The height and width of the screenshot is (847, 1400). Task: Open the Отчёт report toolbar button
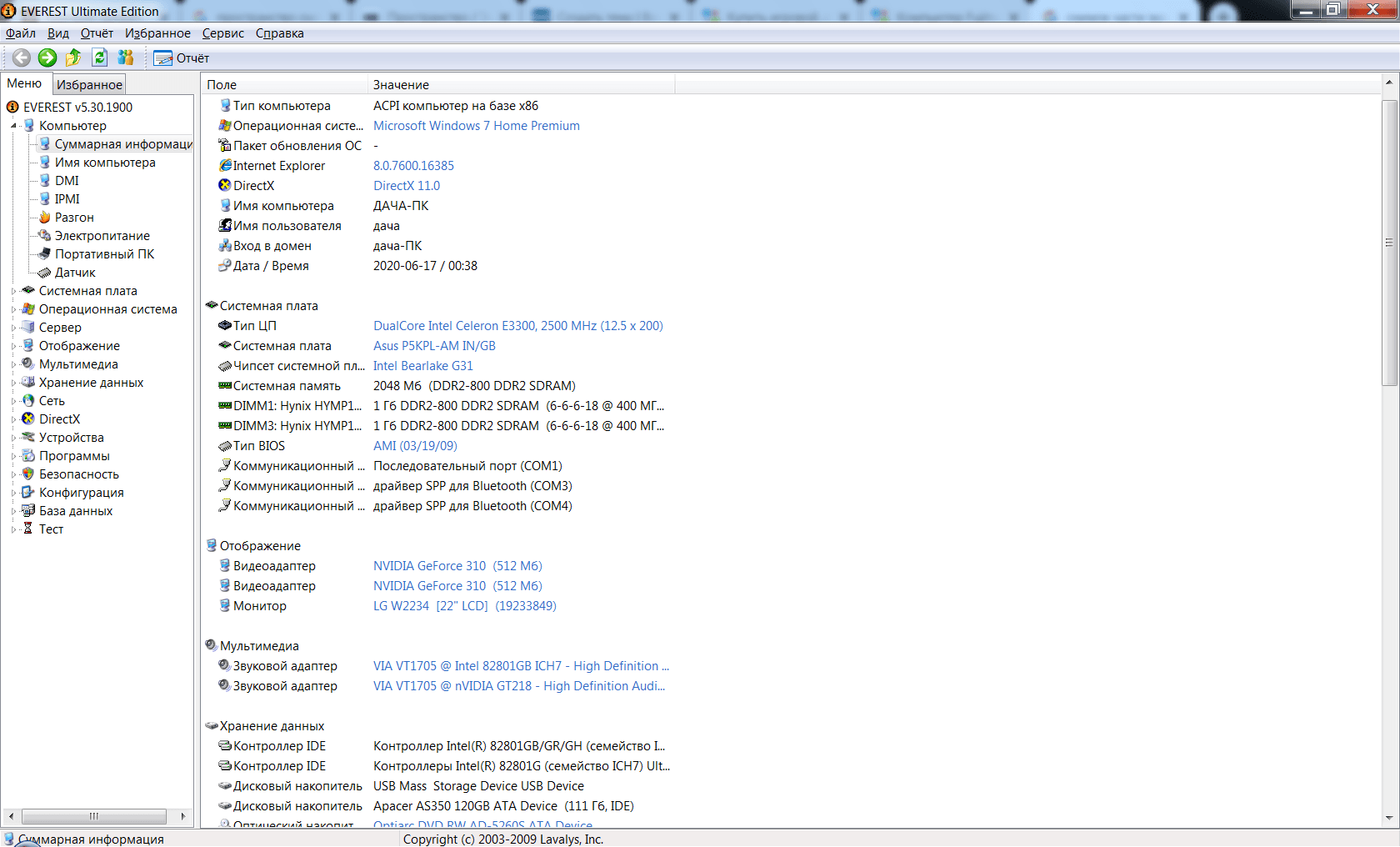click(182, 58)
